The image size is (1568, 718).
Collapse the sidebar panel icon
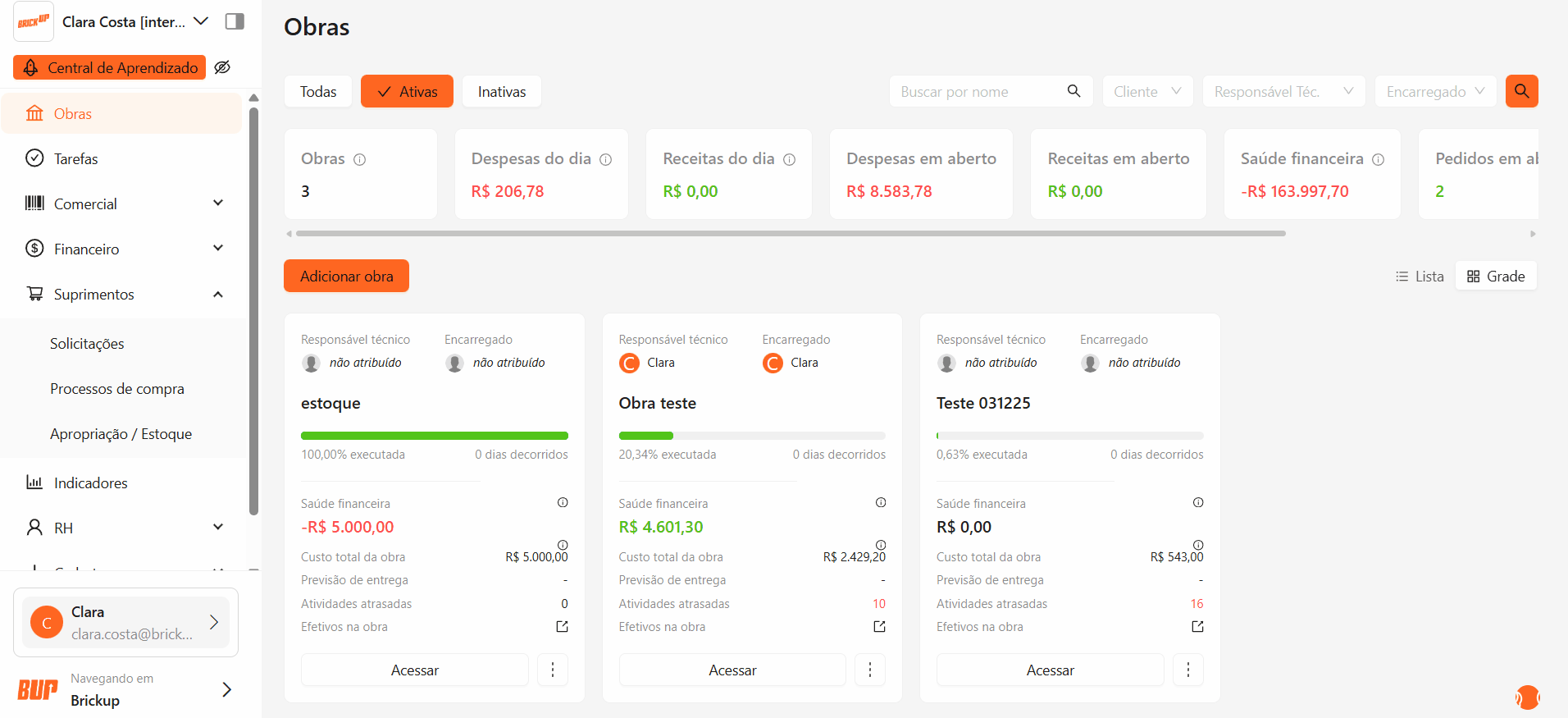235,21
